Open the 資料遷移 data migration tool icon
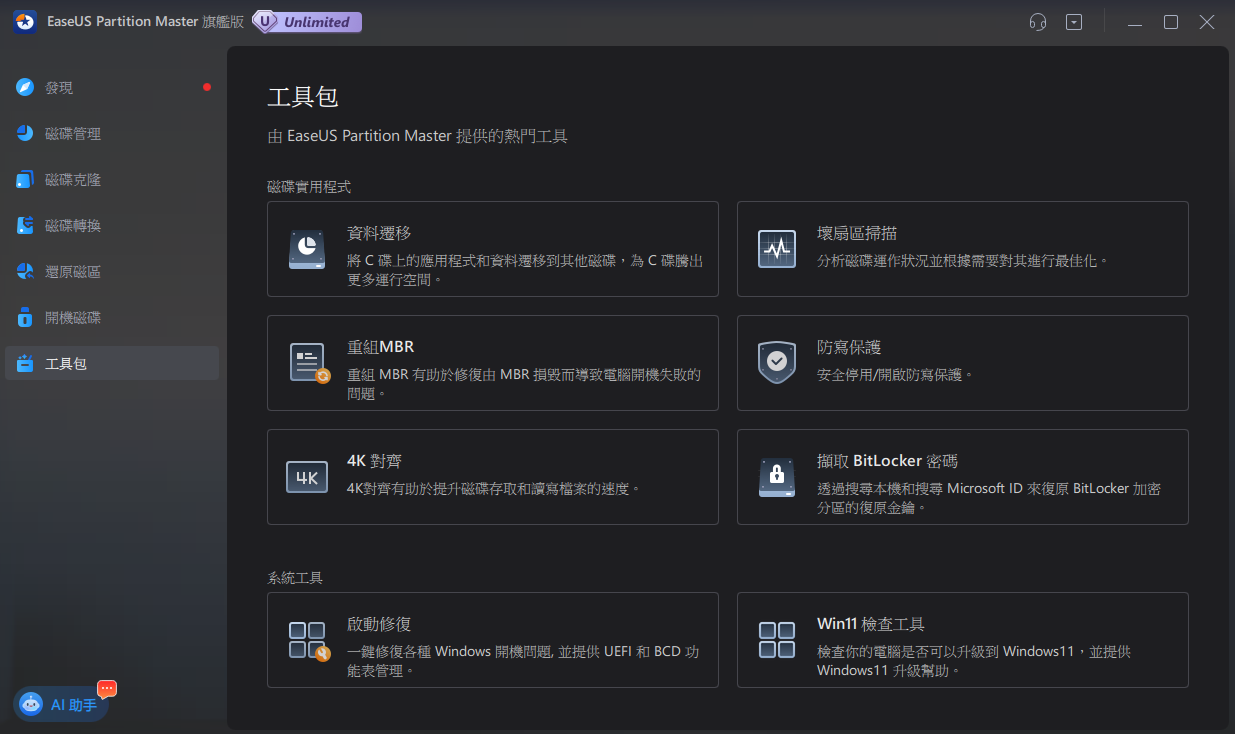 point(307,249)
